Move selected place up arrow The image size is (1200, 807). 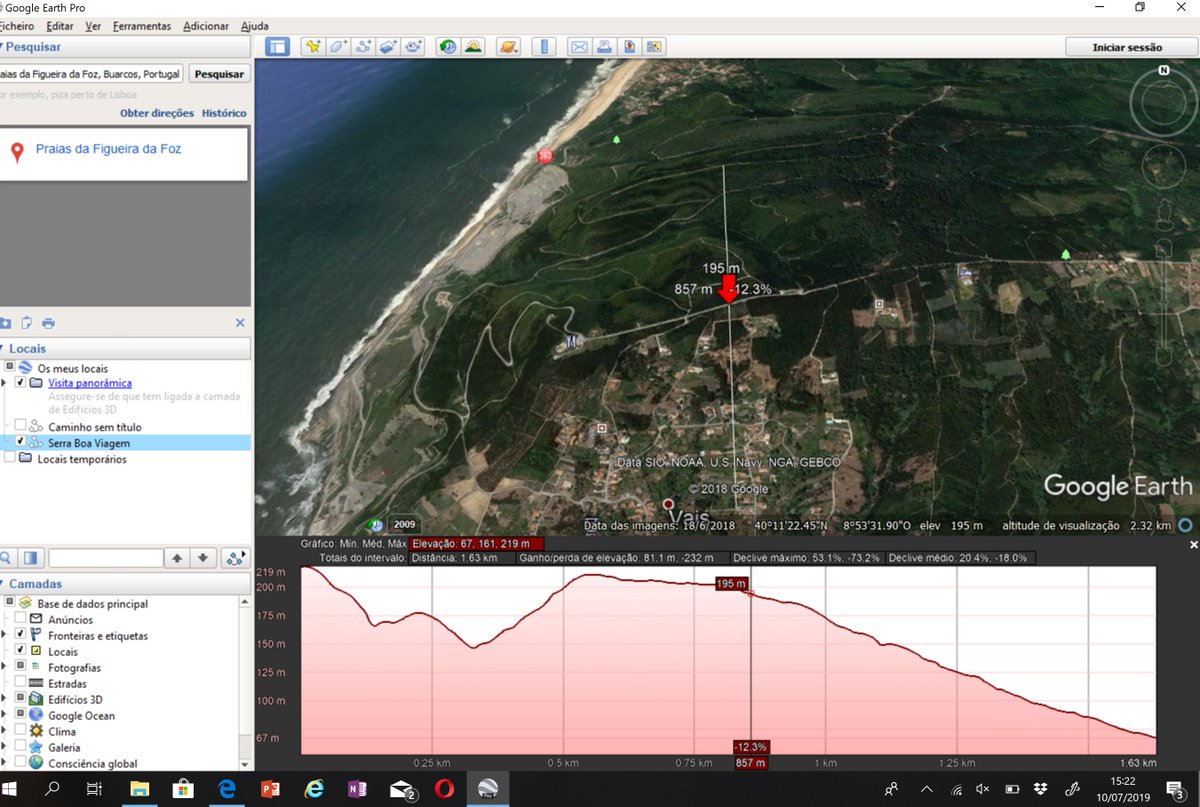(177, 558)
